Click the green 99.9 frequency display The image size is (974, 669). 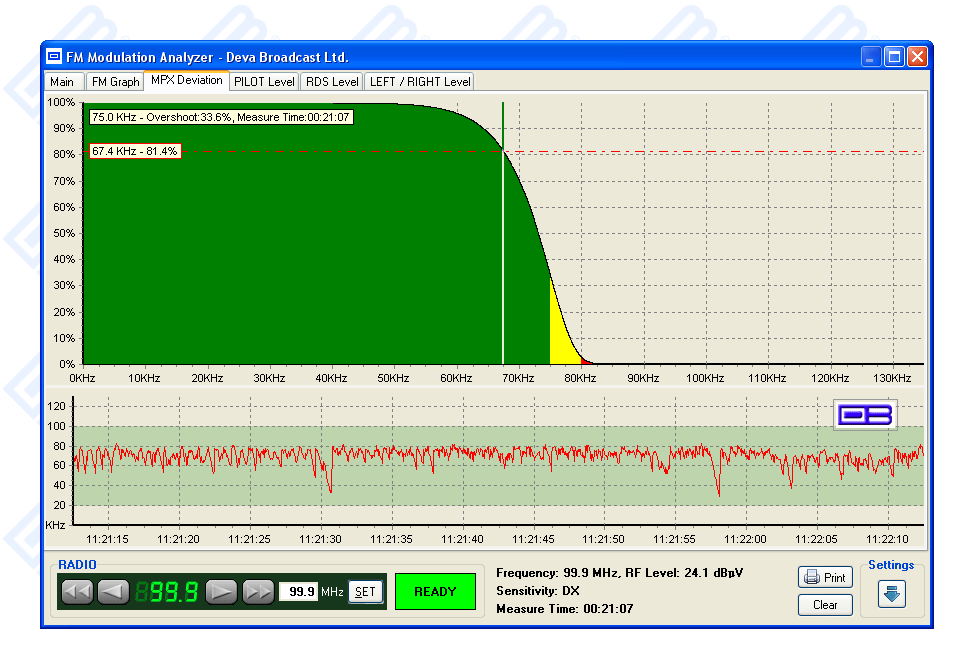167,592
